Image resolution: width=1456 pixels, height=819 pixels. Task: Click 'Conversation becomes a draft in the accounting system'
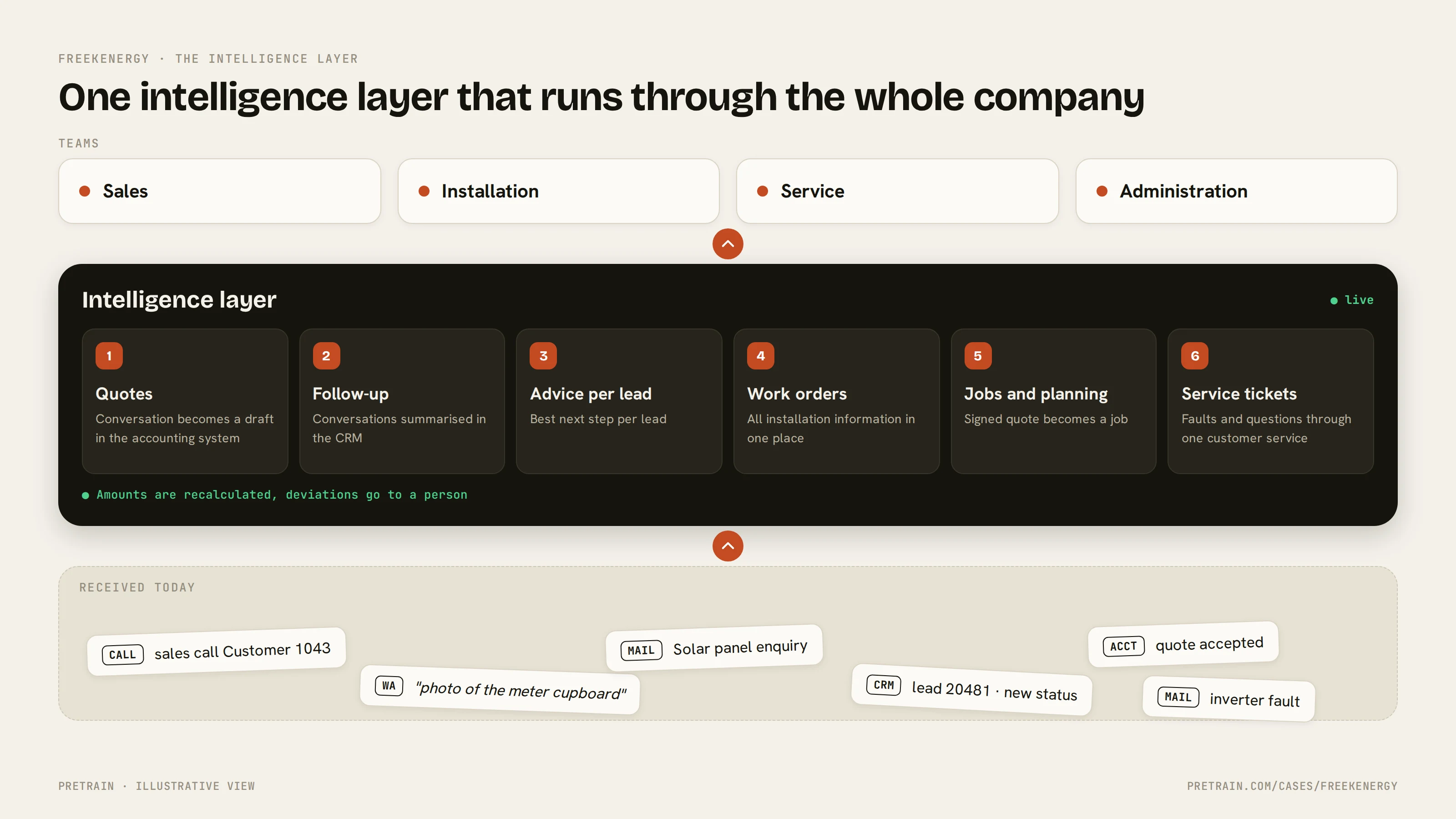pyautogui.click(x=185, y=429)
